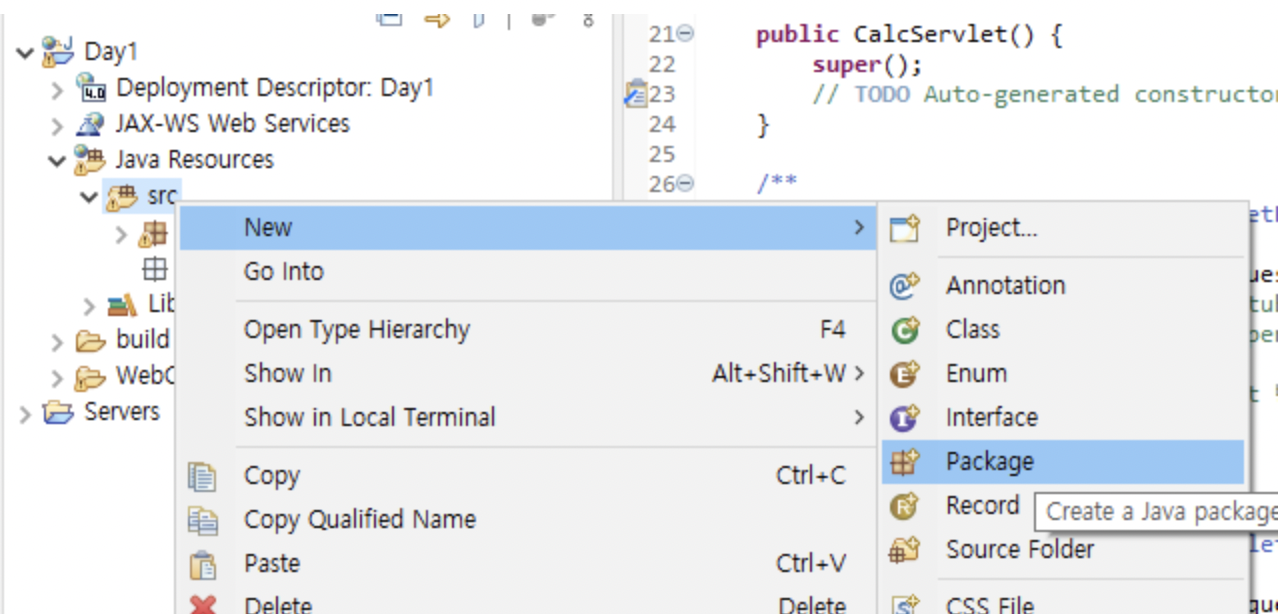Select the Java Resources node icon
The image size is (1278, 614).
[90, 160]
